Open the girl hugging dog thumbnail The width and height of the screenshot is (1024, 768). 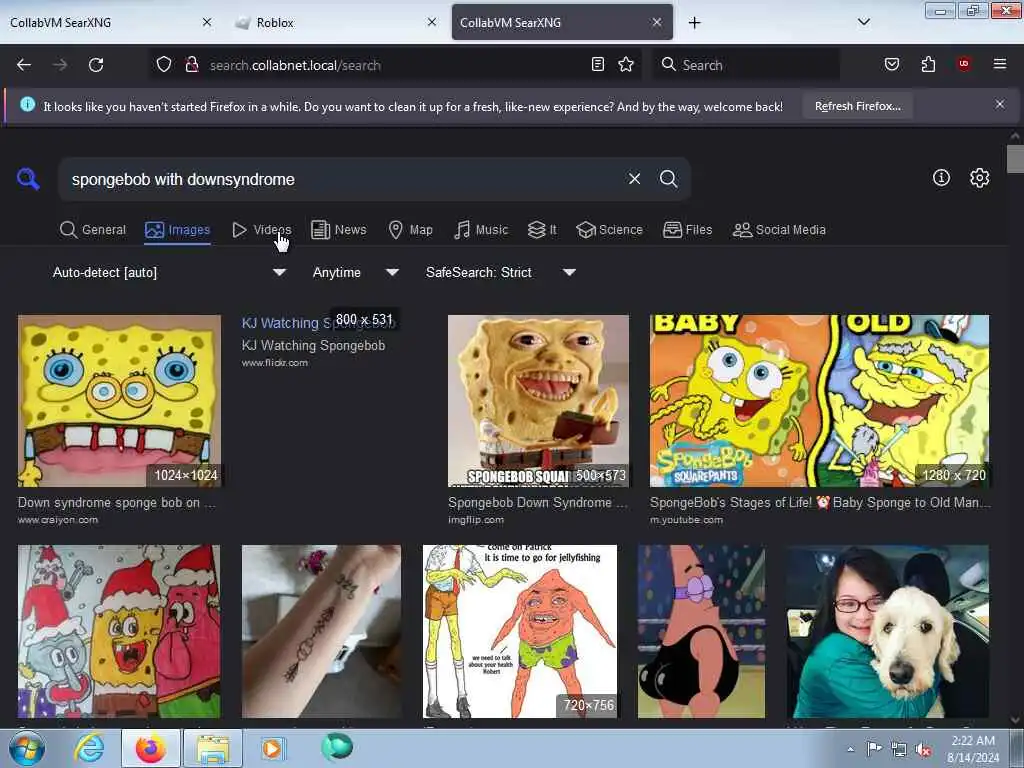point(888,632)
